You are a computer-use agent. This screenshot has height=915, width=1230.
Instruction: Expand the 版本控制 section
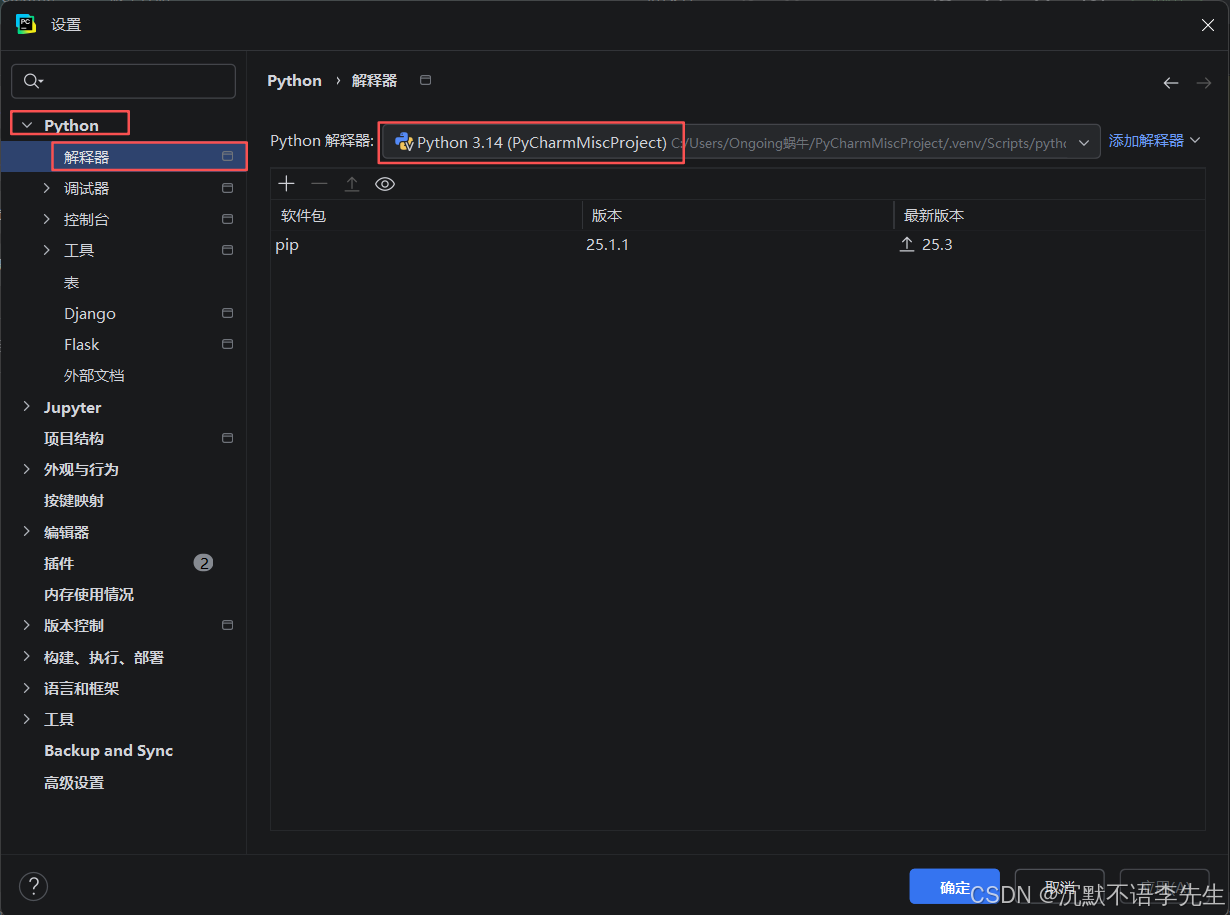click(26, 625)
